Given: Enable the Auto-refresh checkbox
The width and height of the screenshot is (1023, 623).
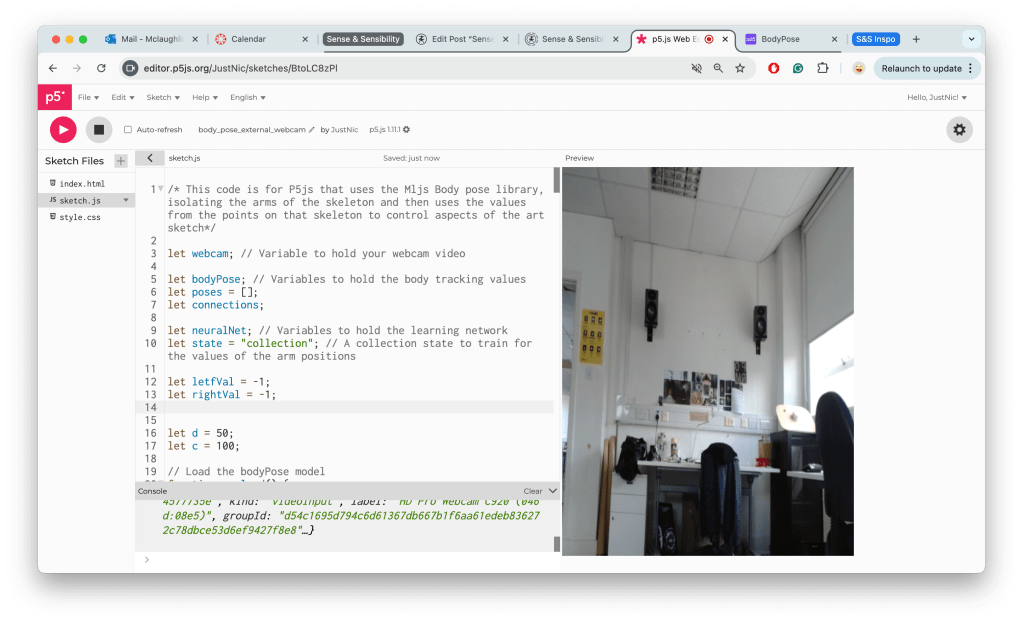Looking at the screenshot, I should pyautogui.click(x=128, y=130).
